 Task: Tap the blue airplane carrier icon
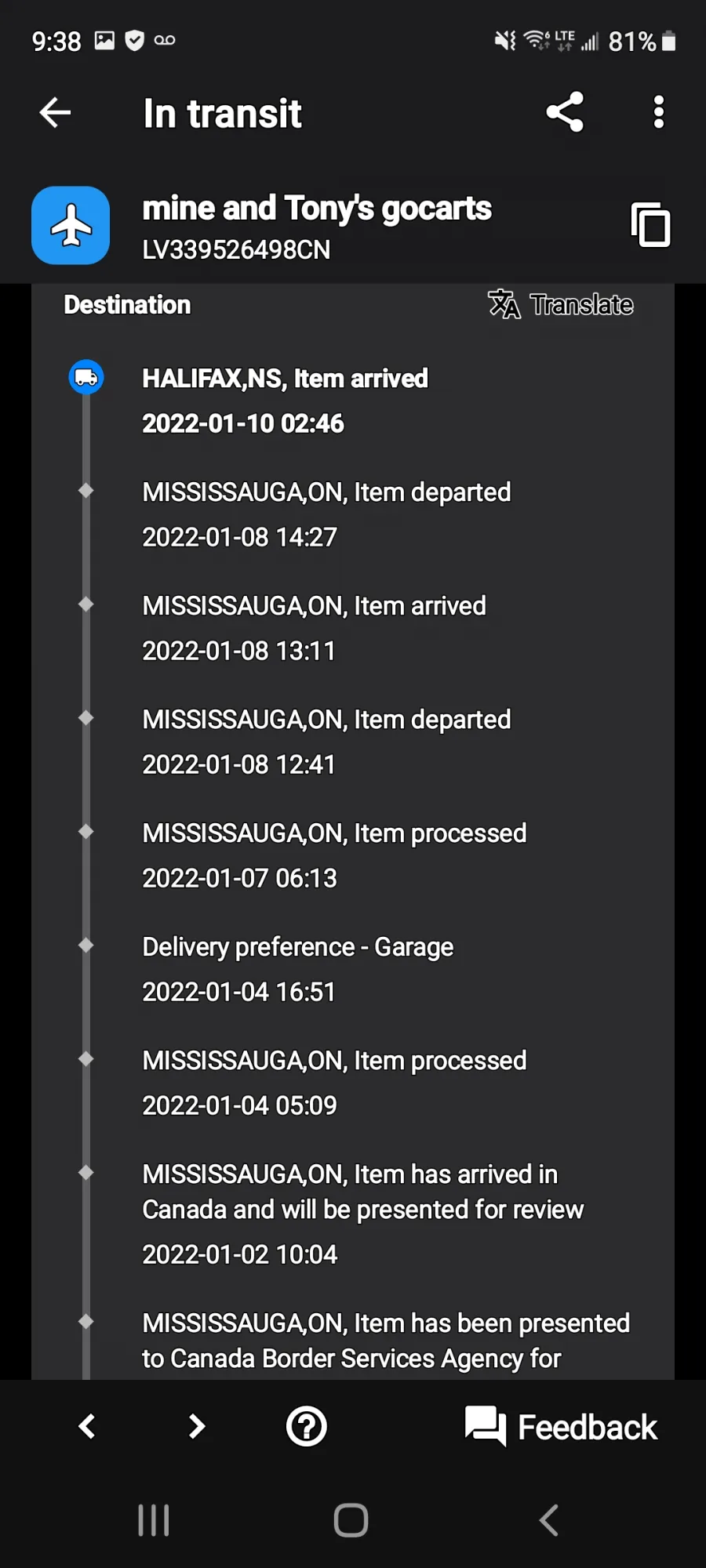click(x=71, y=225)
